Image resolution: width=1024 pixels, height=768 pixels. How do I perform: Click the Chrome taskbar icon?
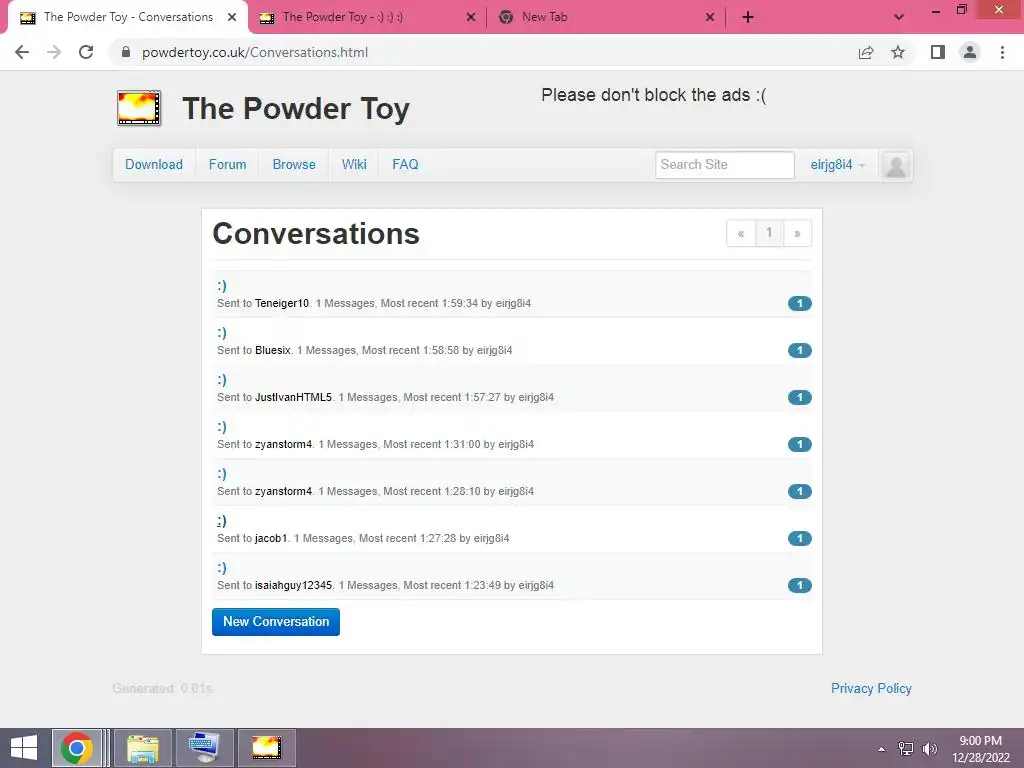point(76,748)
